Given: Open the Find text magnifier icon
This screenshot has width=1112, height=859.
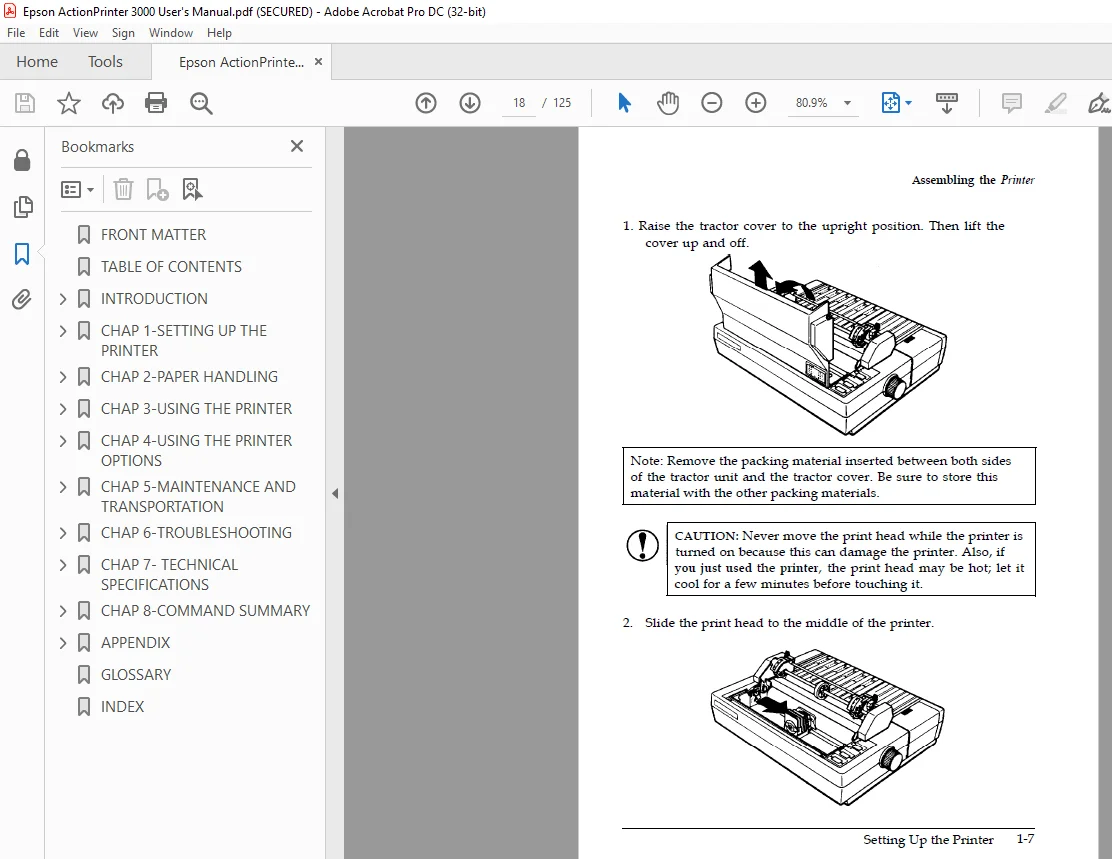Looking at the screenshot, I should [201, 103].
